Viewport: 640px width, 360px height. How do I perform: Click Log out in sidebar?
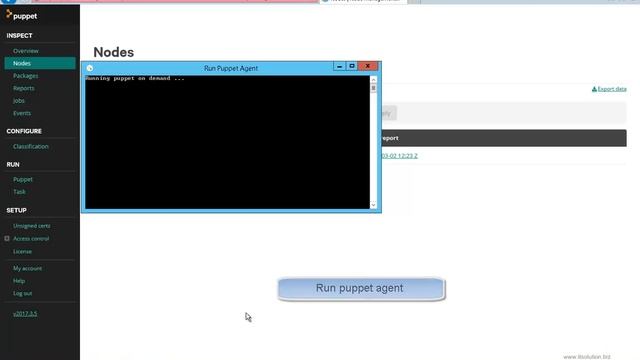[22, 293]
